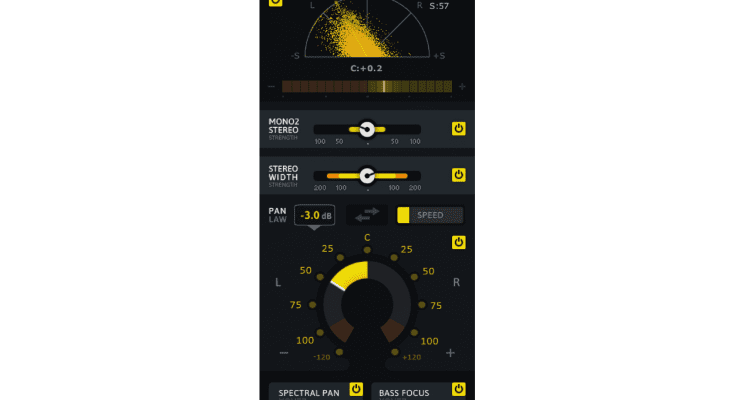Toggle Bass Focus power icon
This screenshot has width=735, height=400.
point(458,389)
